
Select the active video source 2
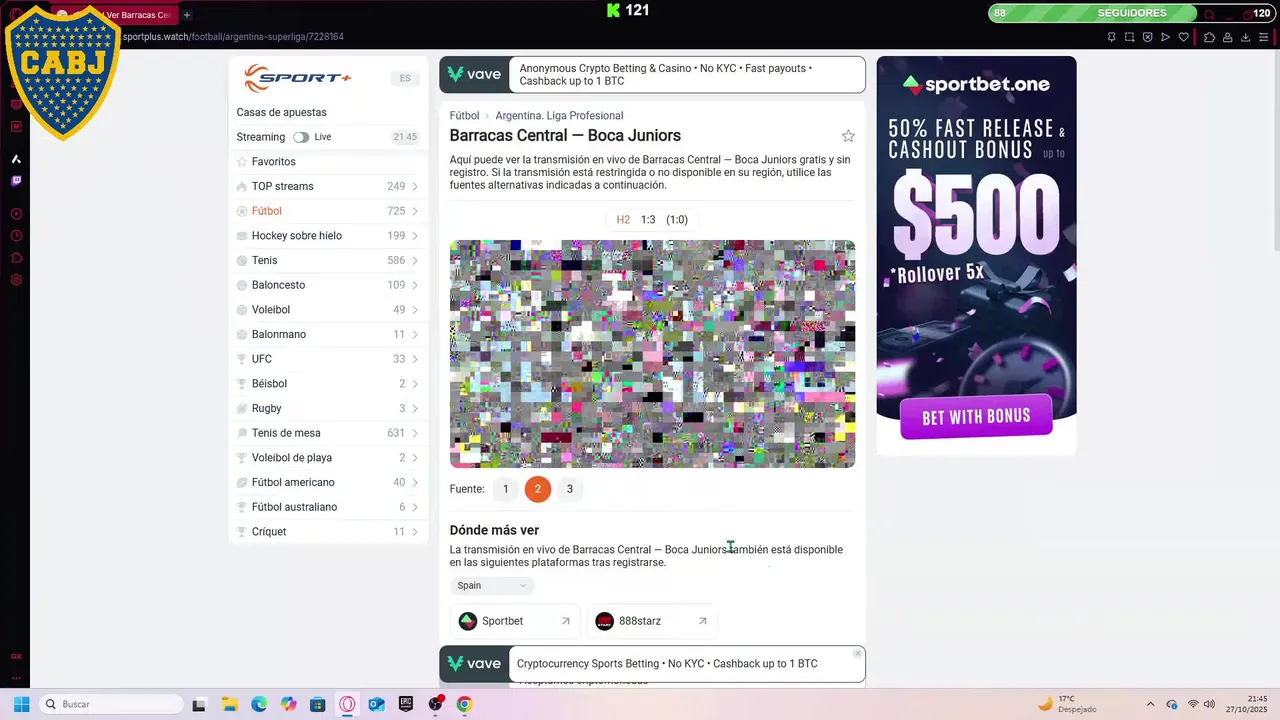538,489
